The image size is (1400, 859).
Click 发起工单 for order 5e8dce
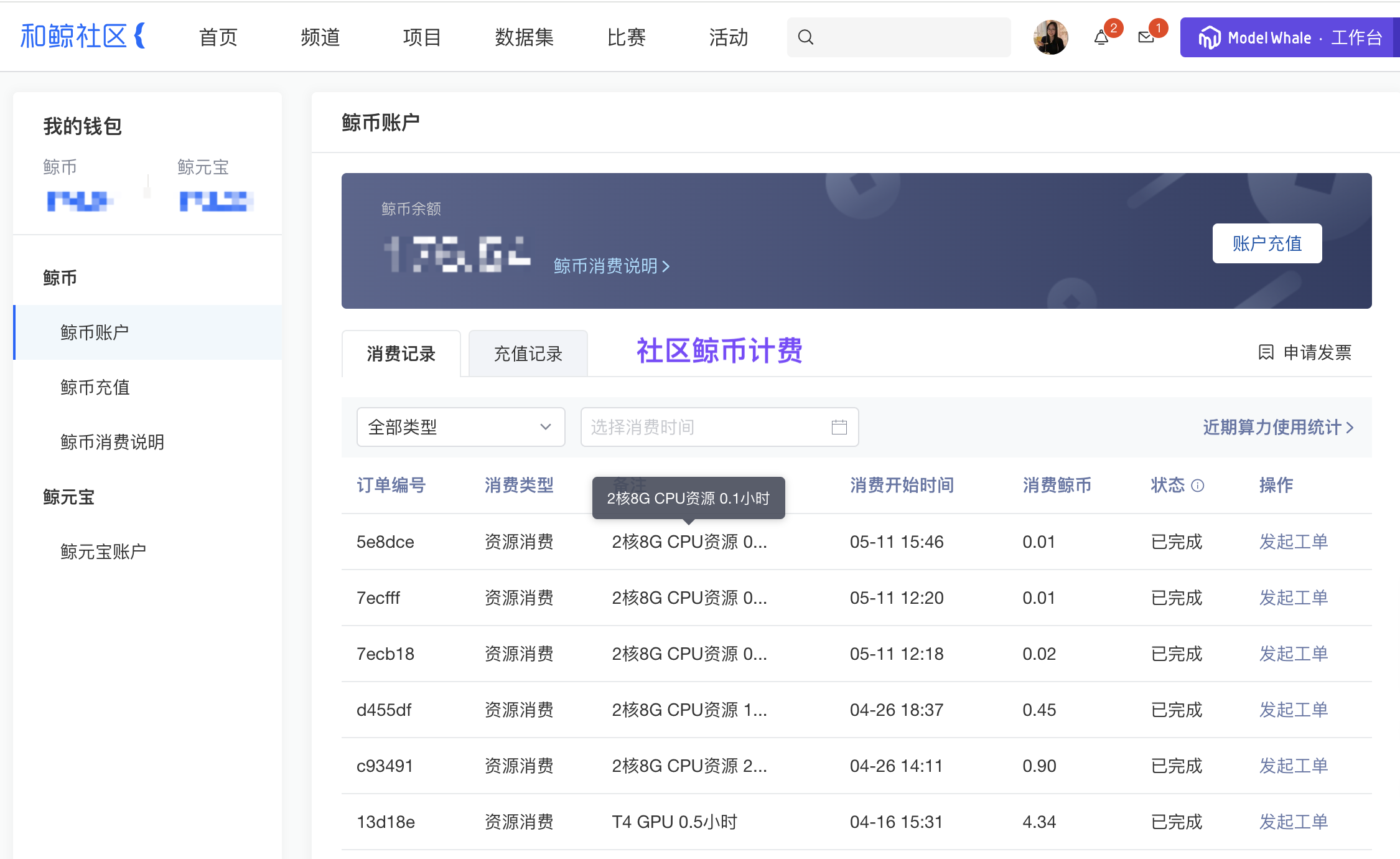pyautogui.click(x=1293, y=542)
